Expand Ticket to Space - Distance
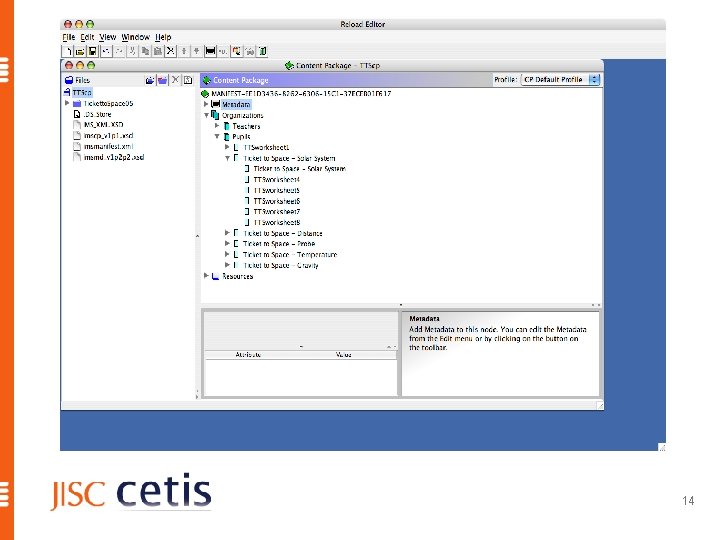The image size is (720, 540). click(x=227, y=233)
